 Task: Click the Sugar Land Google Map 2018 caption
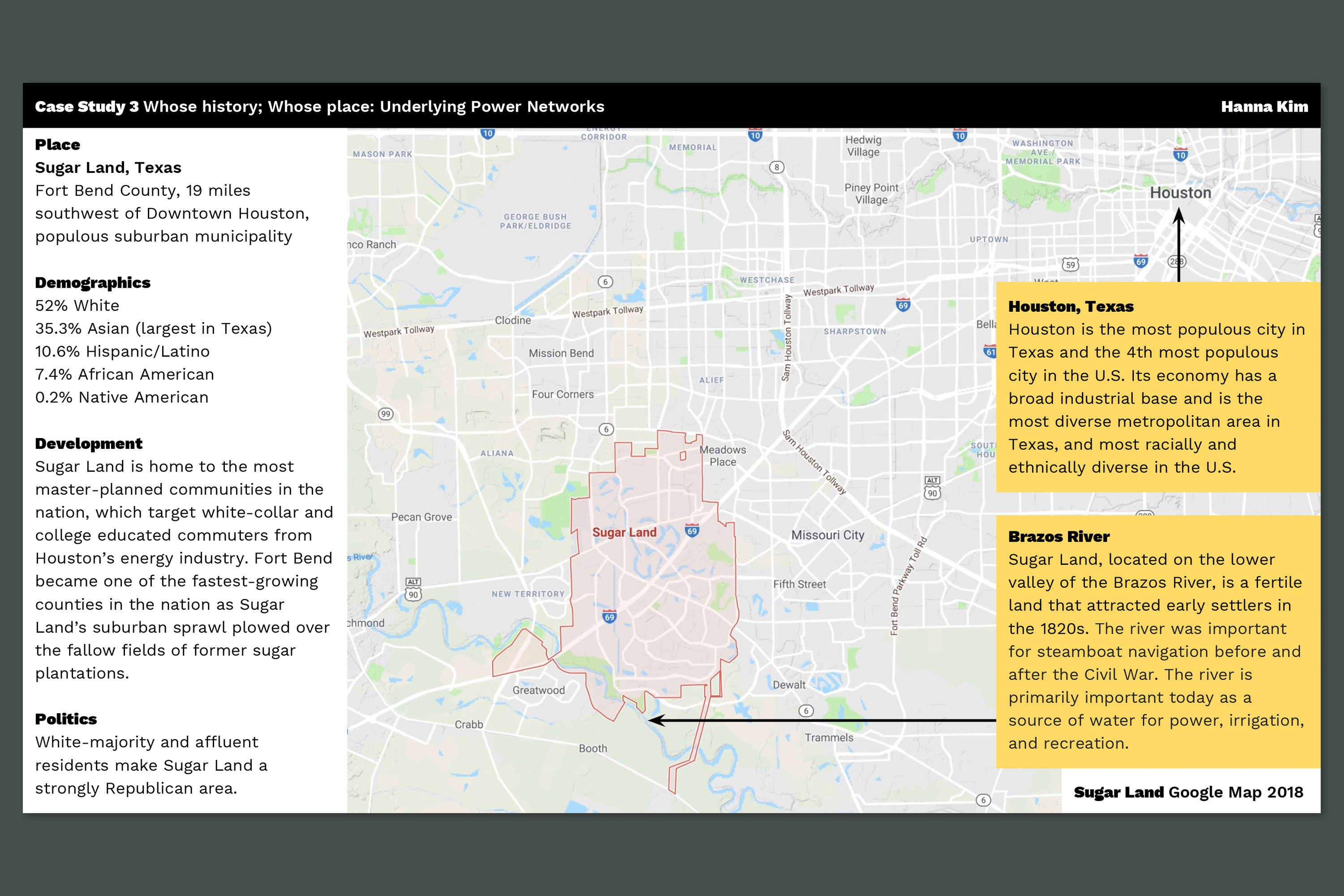point(1188,793)
